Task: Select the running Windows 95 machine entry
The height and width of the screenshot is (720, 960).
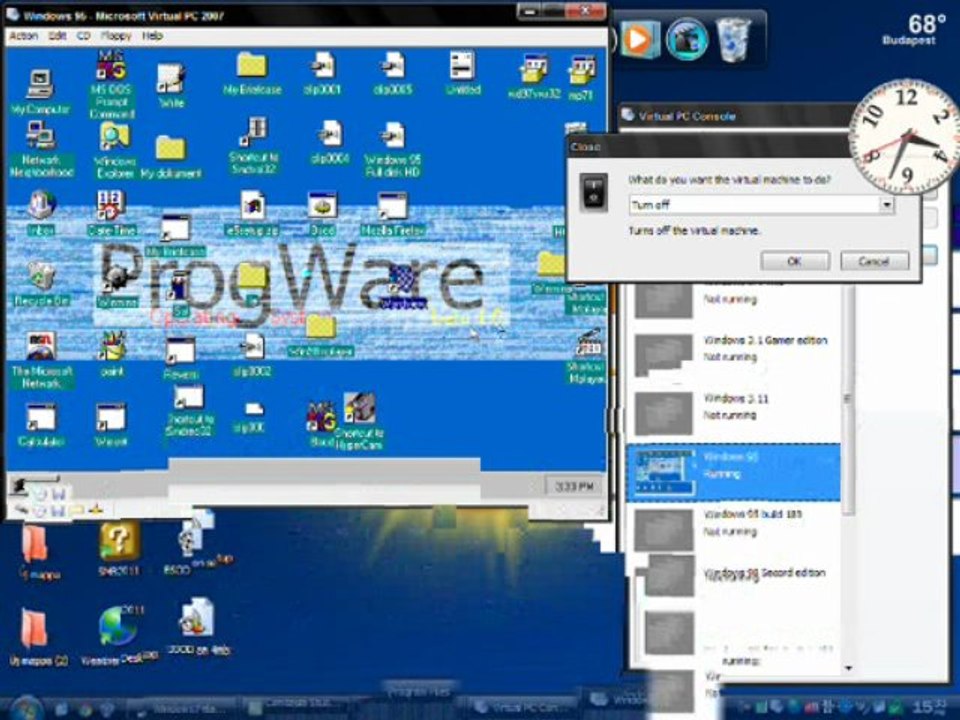Action: (x=735, y=471)
